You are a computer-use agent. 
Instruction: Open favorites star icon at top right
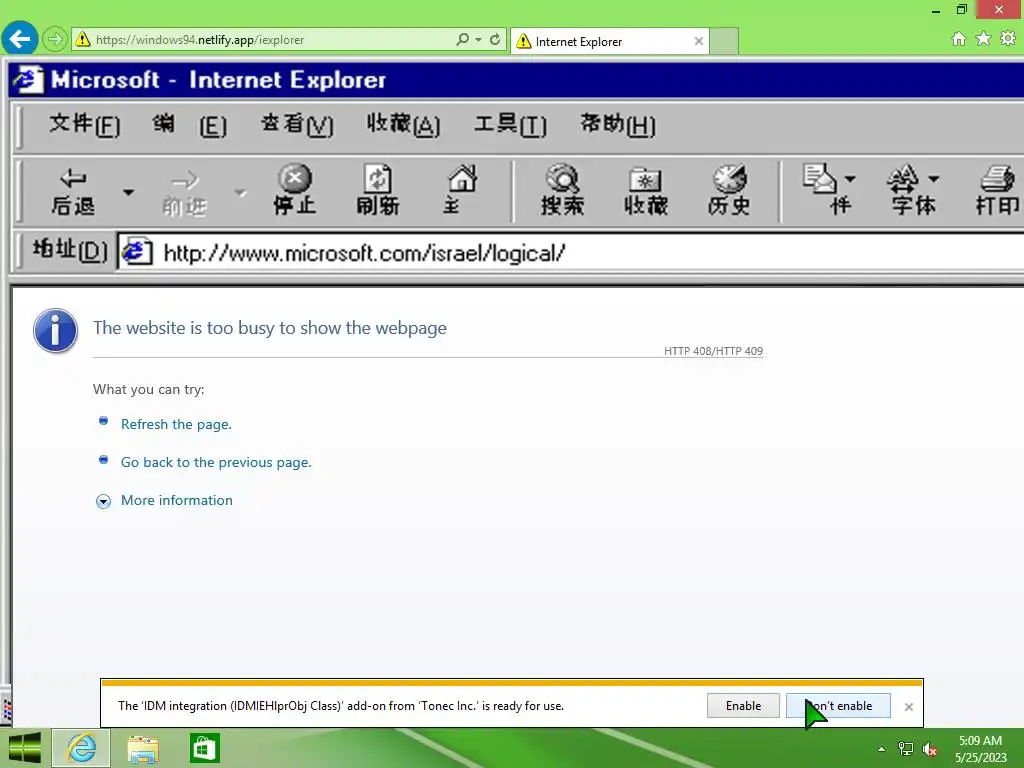tap(983, 39)
